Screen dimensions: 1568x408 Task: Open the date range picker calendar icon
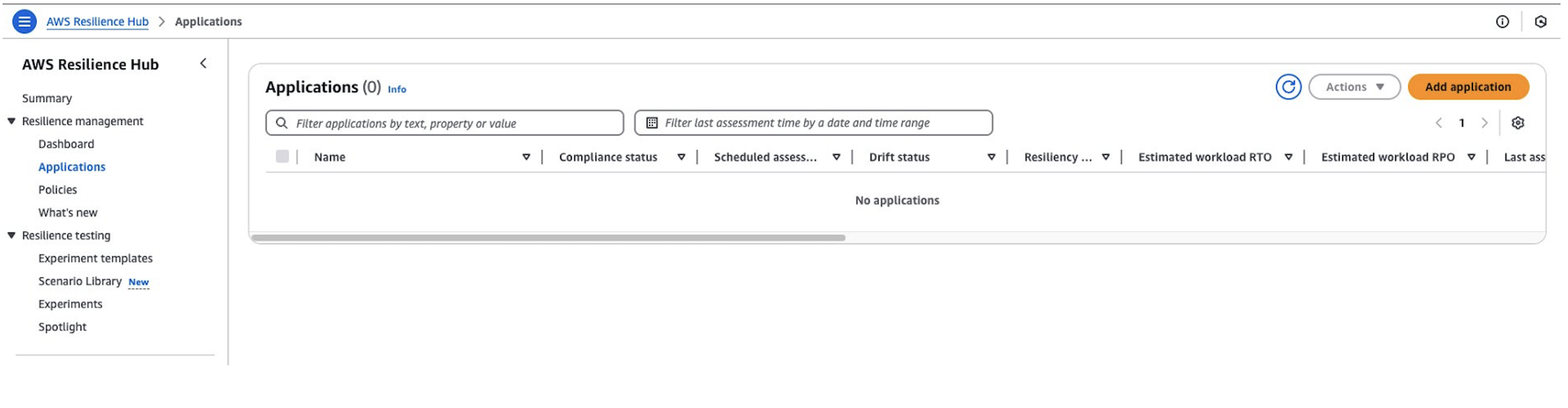coord(652,122)
